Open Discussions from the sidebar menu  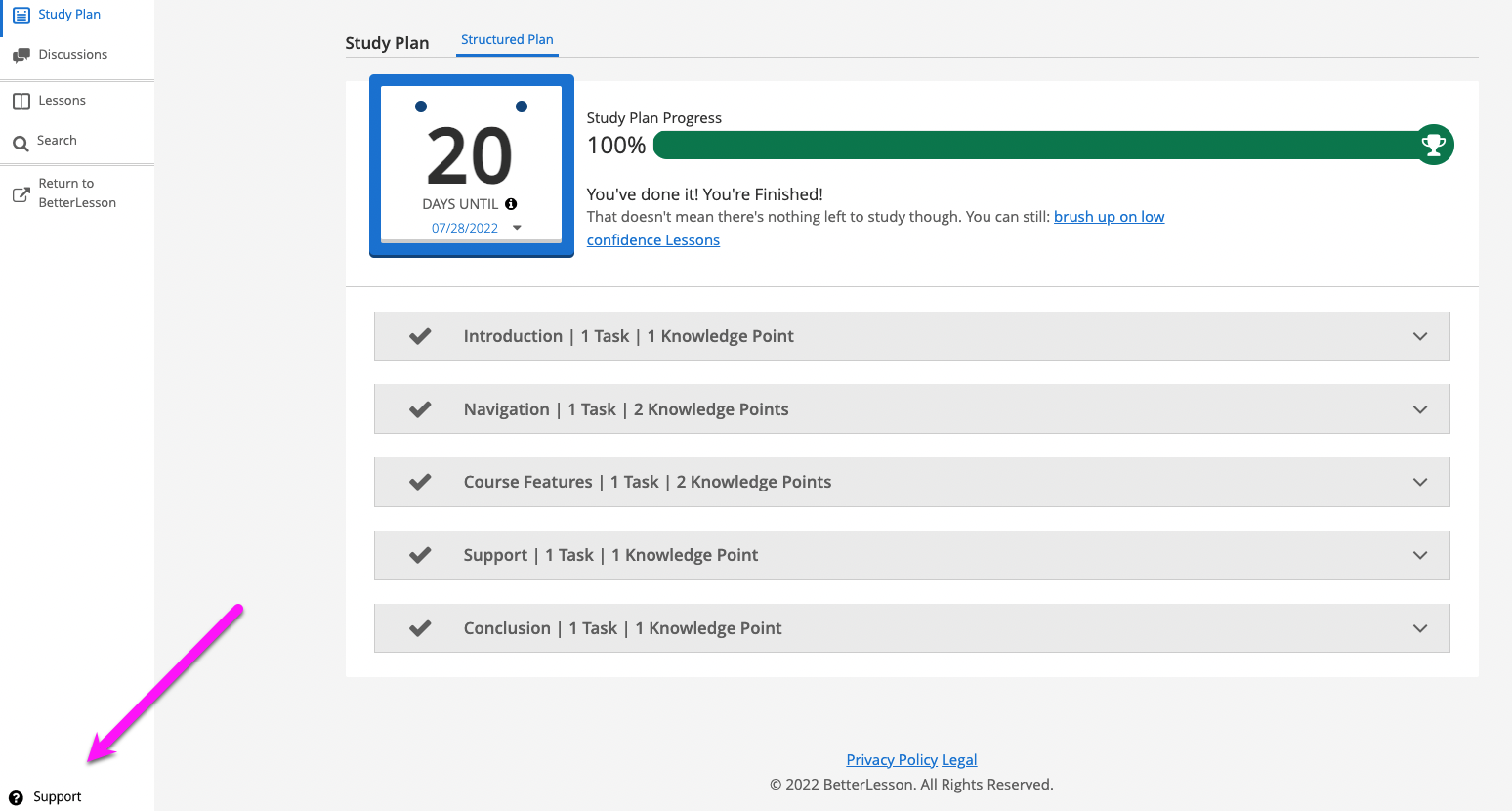(72, 55)
